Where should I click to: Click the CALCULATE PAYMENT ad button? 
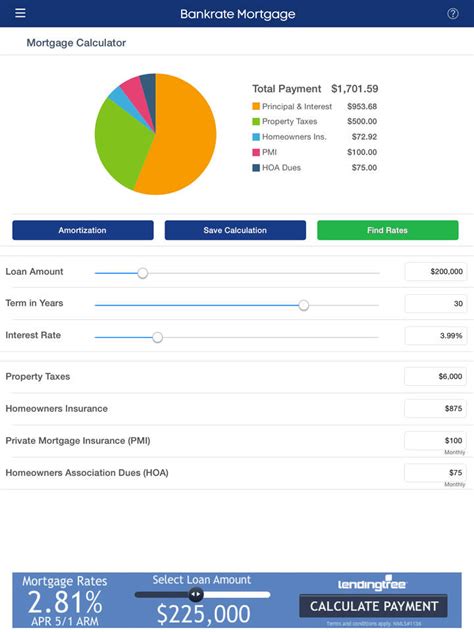[373, 606]
